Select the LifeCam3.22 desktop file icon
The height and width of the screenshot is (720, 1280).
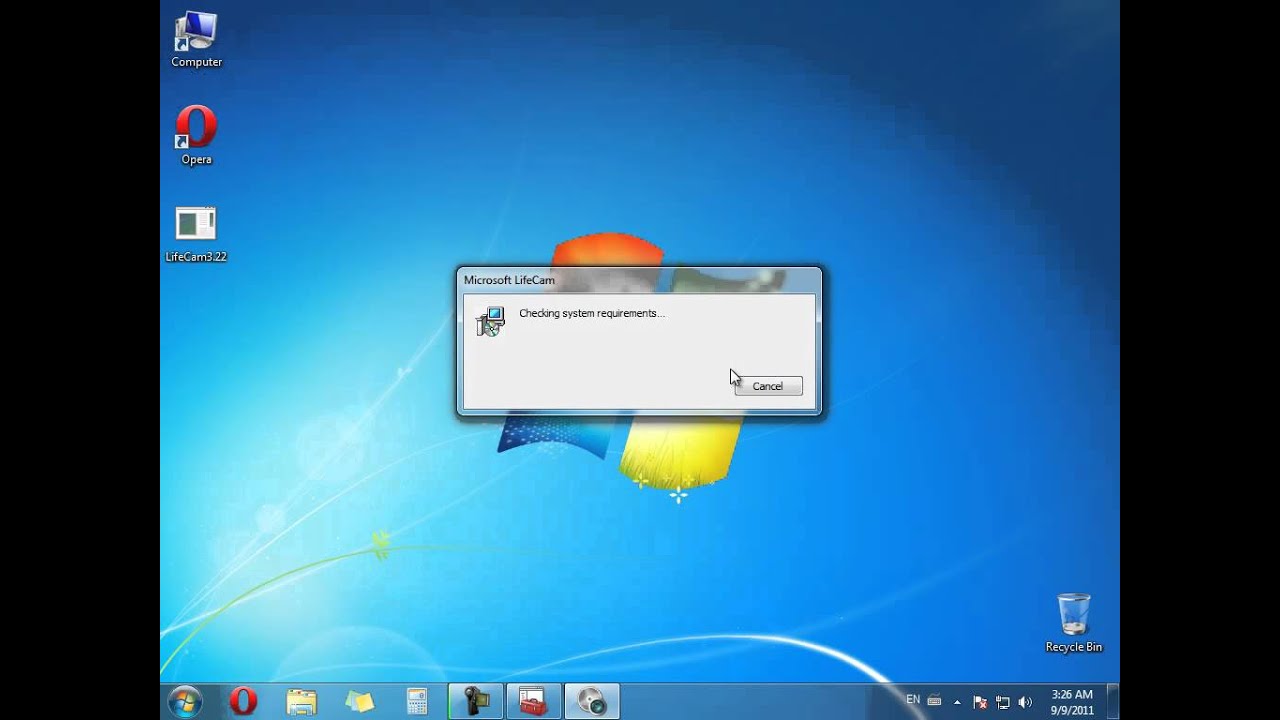[x=196, y=234]
